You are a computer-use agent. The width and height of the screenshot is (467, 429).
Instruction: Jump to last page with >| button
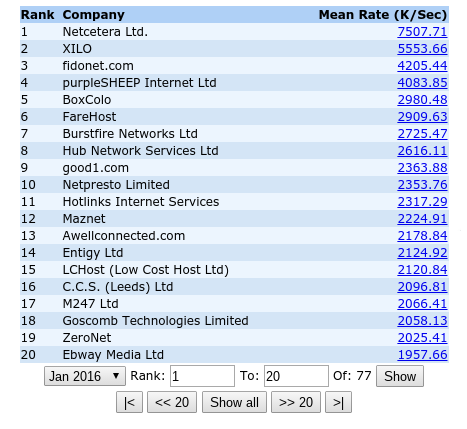(338, 402)
